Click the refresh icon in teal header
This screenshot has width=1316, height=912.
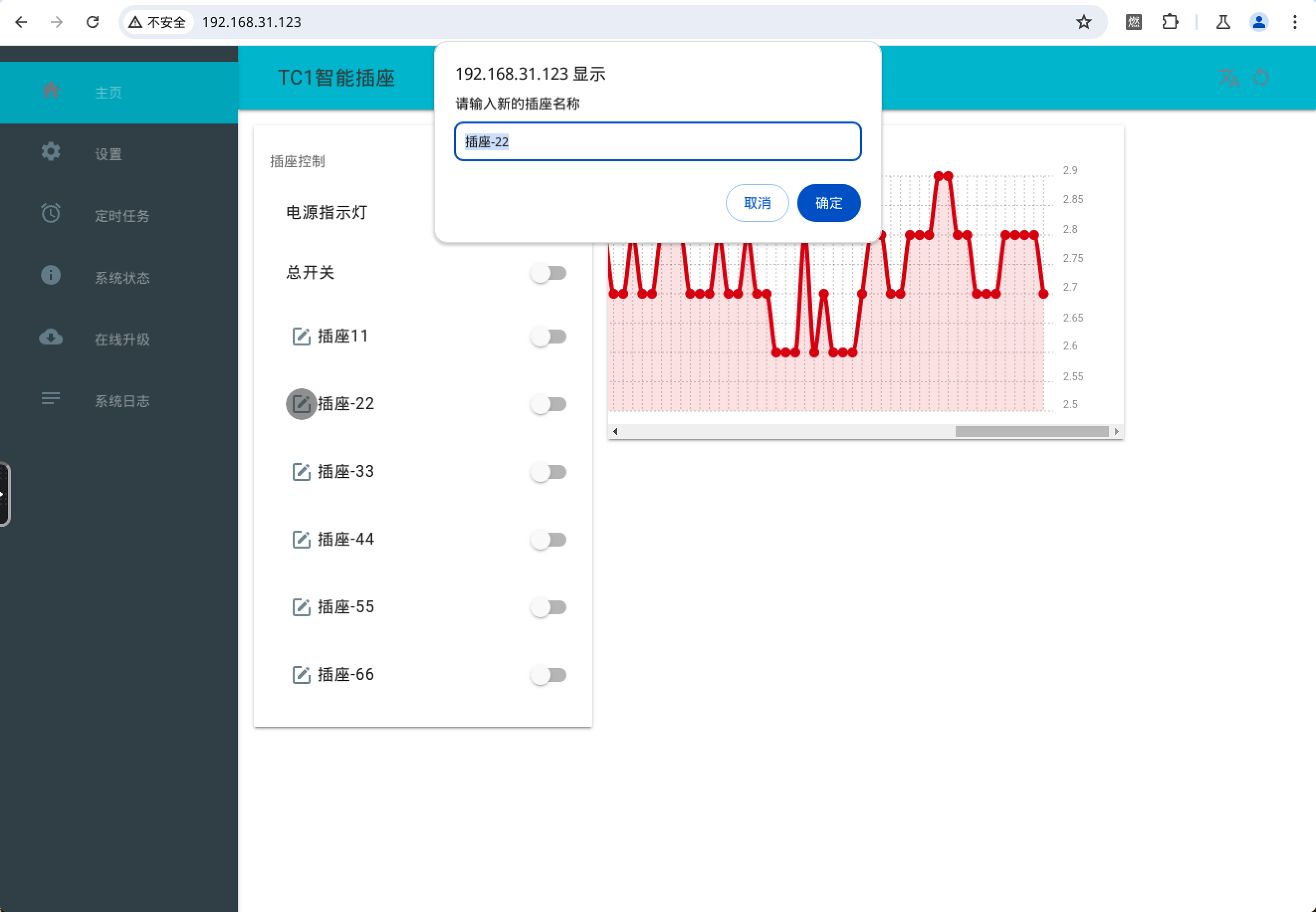(x=1261, y=78)
